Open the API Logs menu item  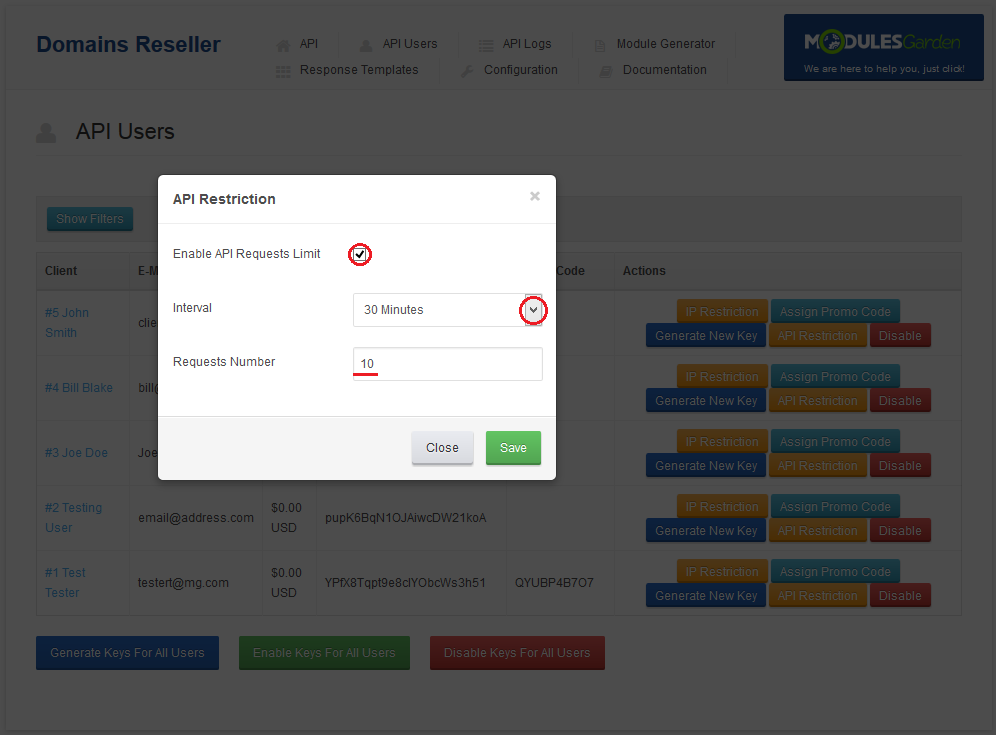(x=527, y=44)
